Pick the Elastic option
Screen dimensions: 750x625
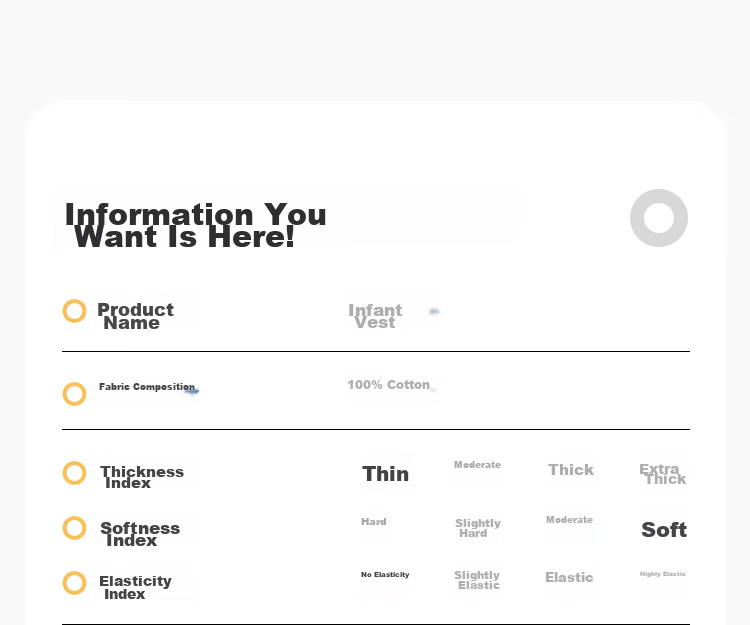(x=569, y=578)
